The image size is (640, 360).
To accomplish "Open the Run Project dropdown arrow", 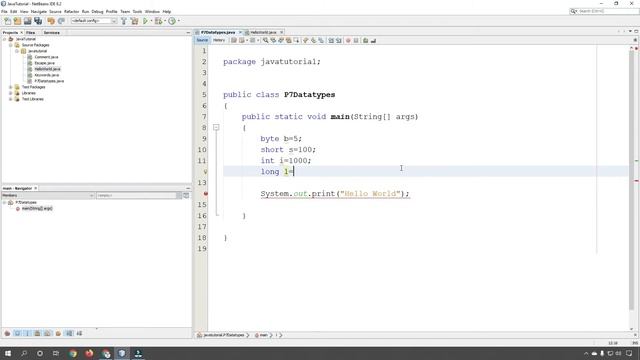I will tap(151, 21).
